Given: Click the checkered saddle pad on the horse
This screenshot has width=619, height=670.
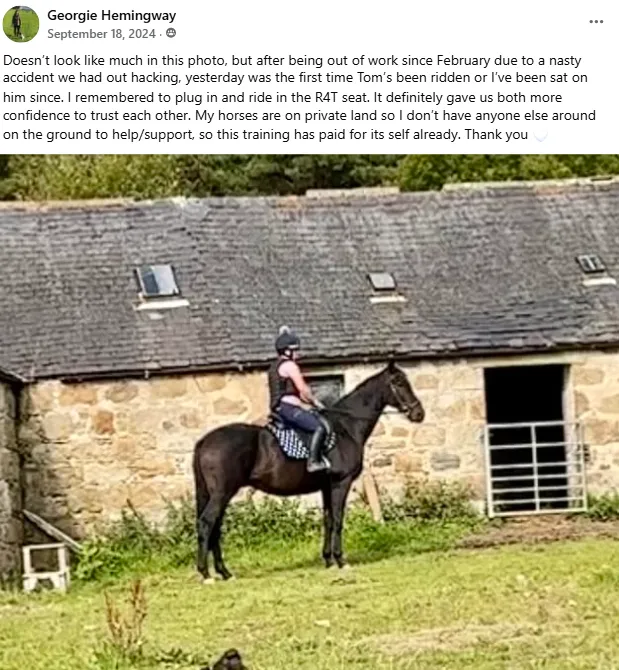Looking at the screenshot, I should click(x=298, y=442).
